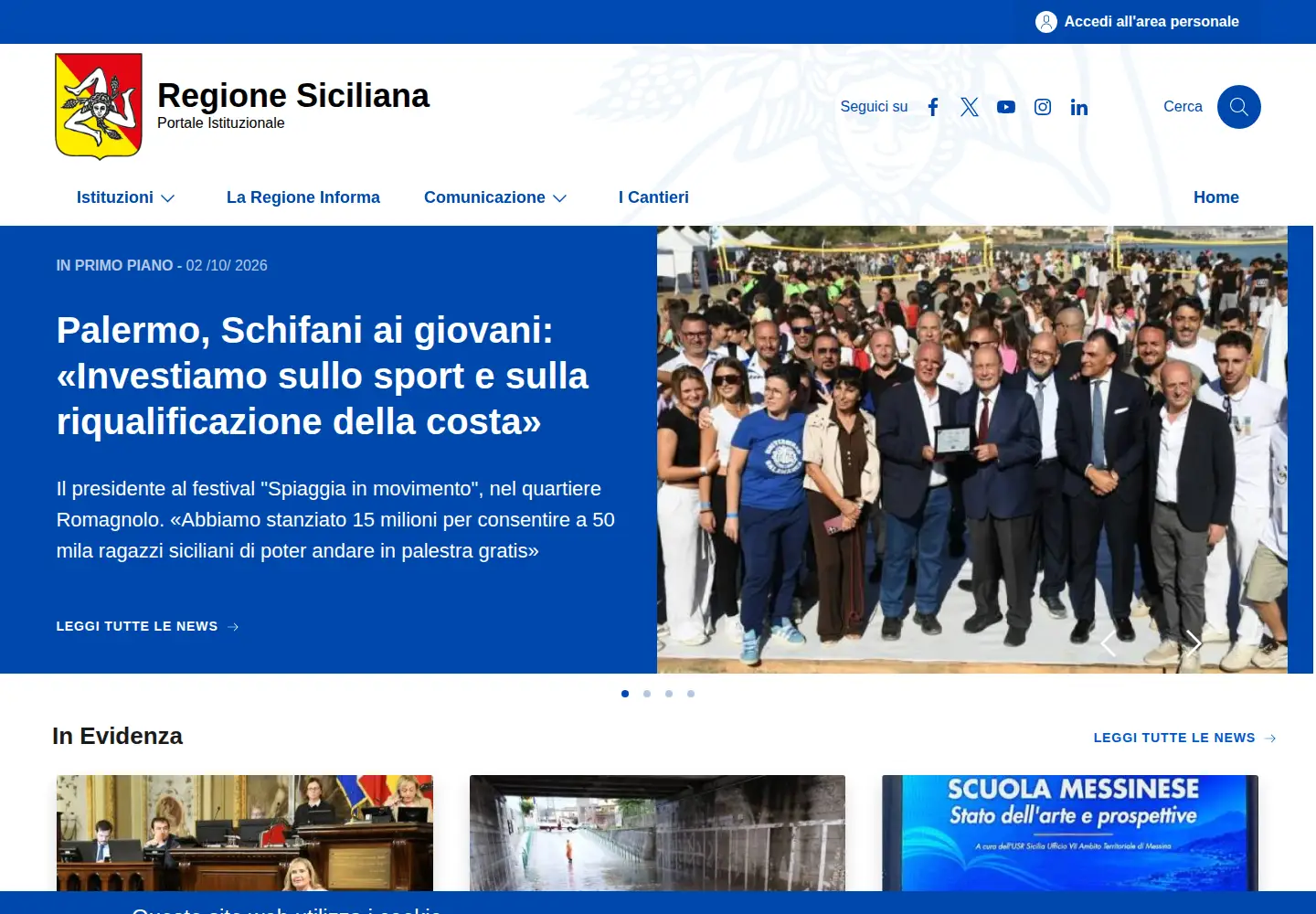Click the arrow beside In Evidenza 'Leggi tutte le news'
Viewport: 1316px width, 914px height.
pyautogui.click(x=1270, y=739)
